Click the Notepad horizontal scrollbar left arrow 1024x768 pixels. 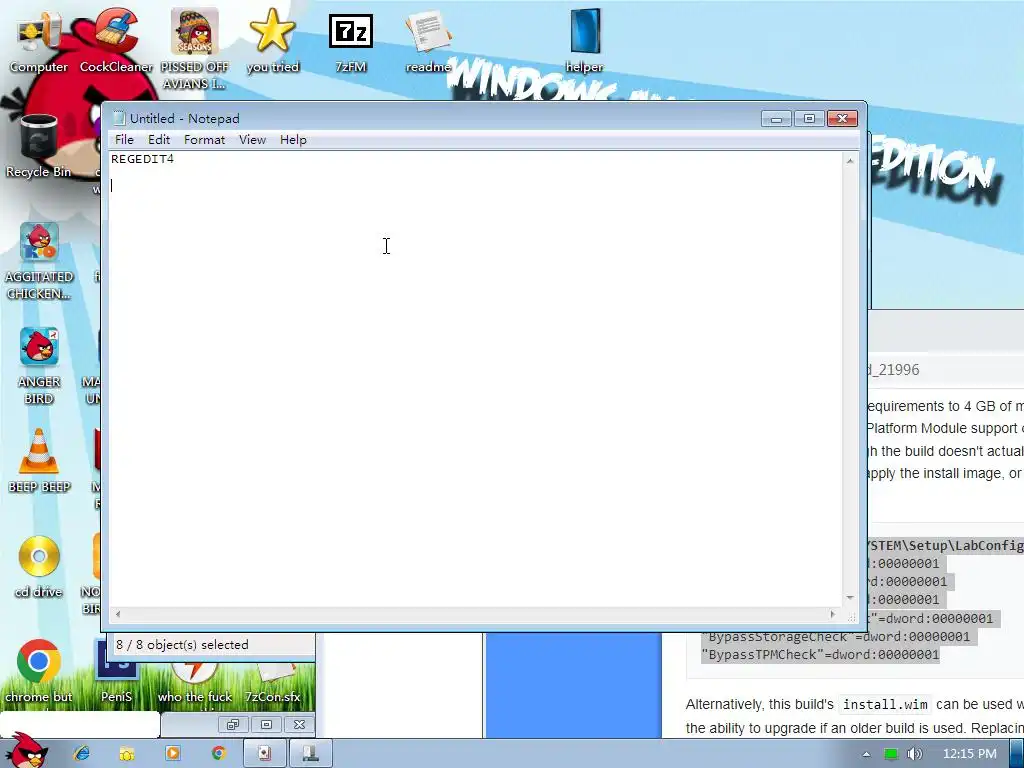pos(118,614)
